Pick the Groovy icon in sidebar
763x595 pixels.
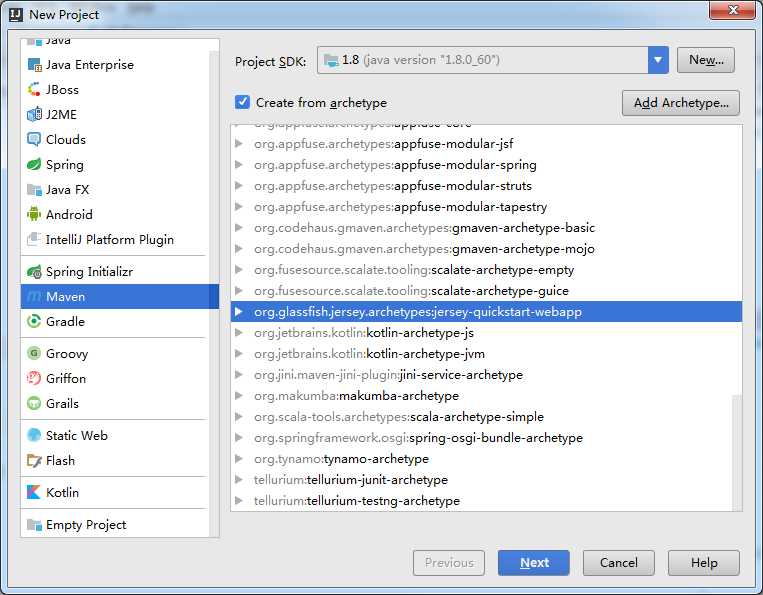point(34,354)
